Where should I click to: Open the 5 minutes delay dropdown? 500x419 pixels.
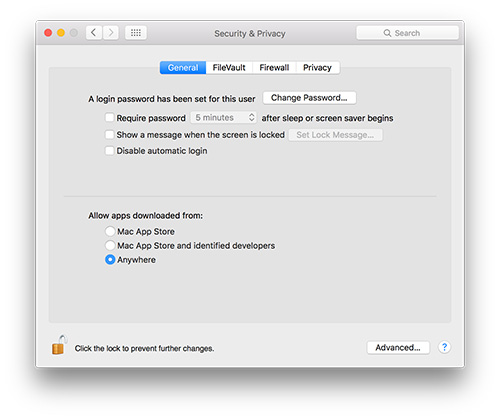point(223,118)
